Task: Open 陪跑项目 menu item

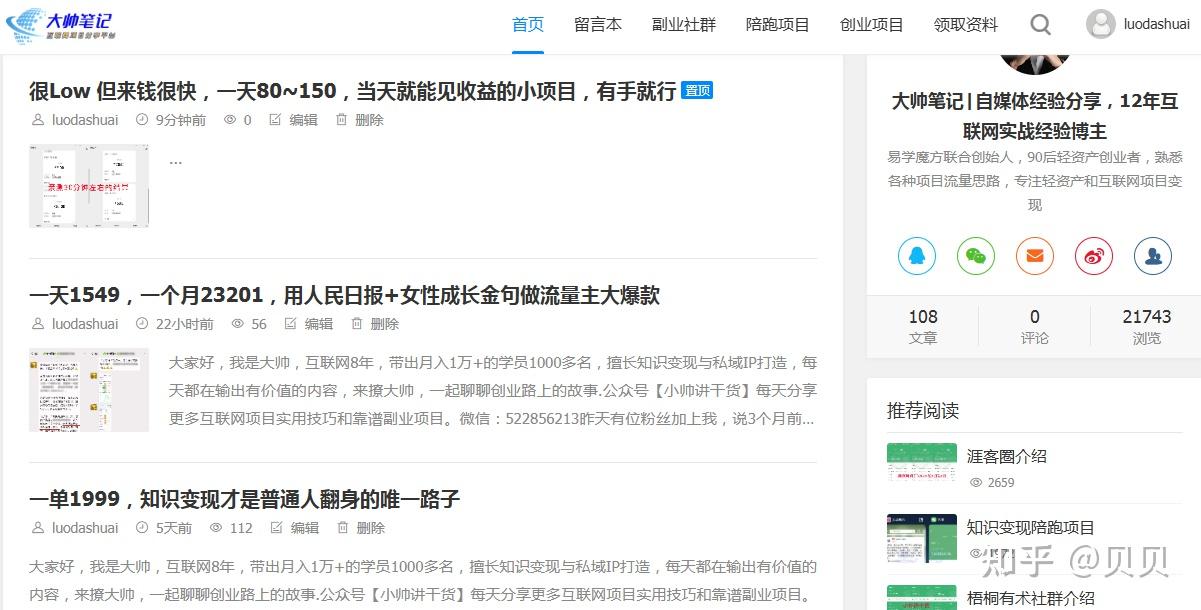Action: (x=778, y=25)
